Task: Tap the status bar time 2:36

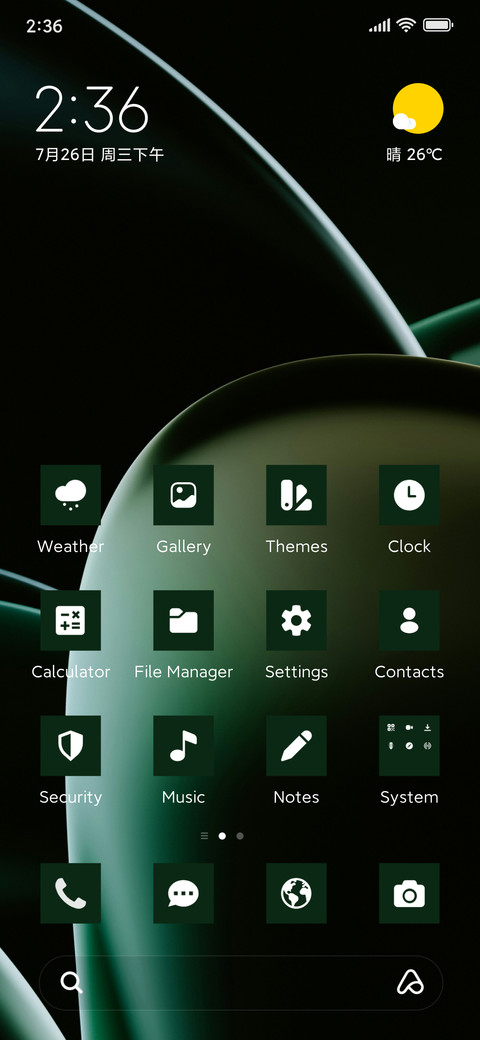Action: coord(44,26)
